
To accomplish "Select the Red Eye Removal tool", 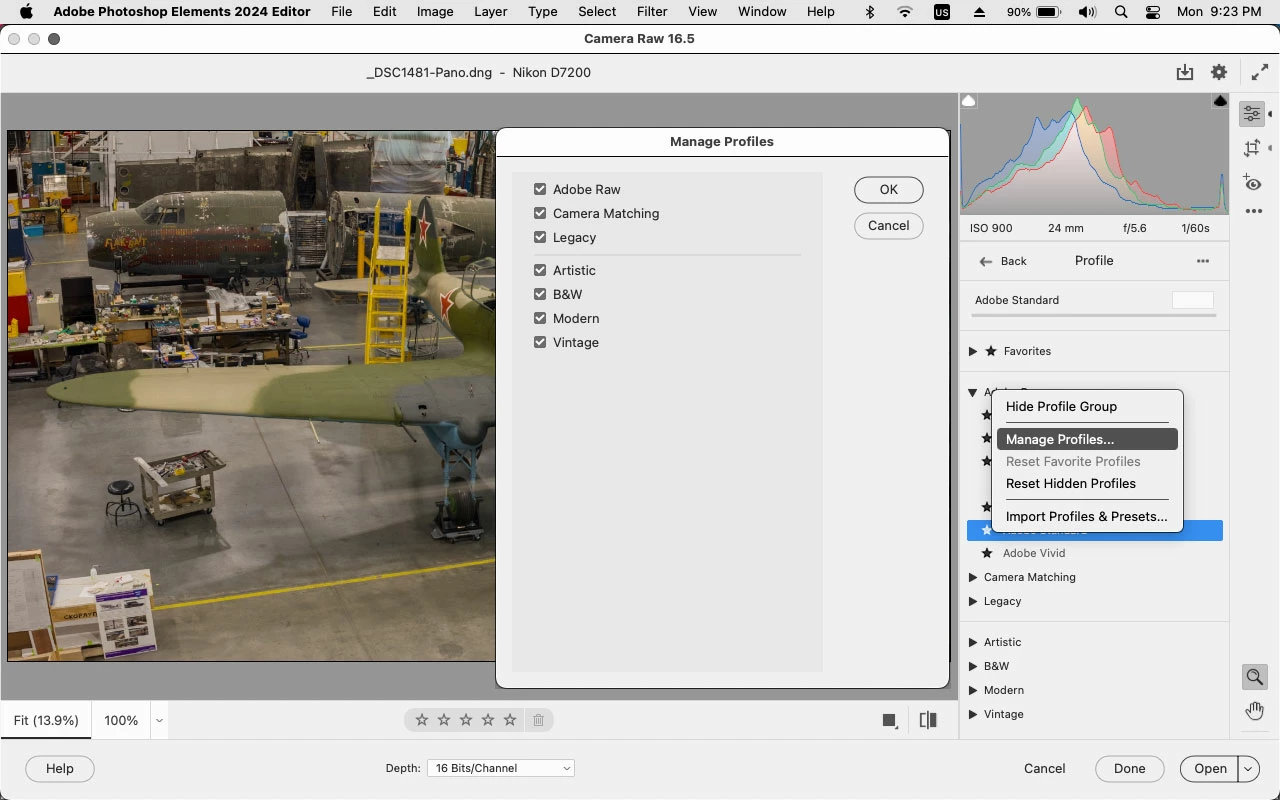I will pyautogui.click(x=1252, y=183).
